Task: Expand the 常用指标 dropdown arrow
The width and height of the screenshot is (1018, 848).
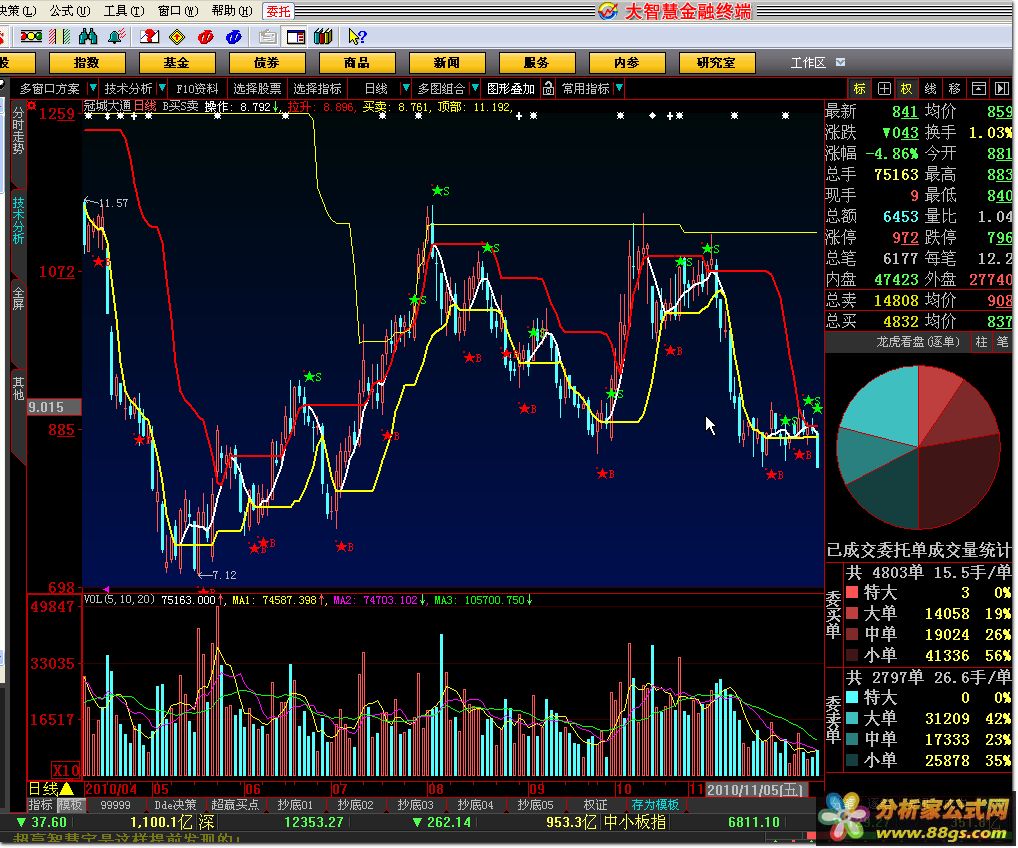Action: (x=619, y=88)
